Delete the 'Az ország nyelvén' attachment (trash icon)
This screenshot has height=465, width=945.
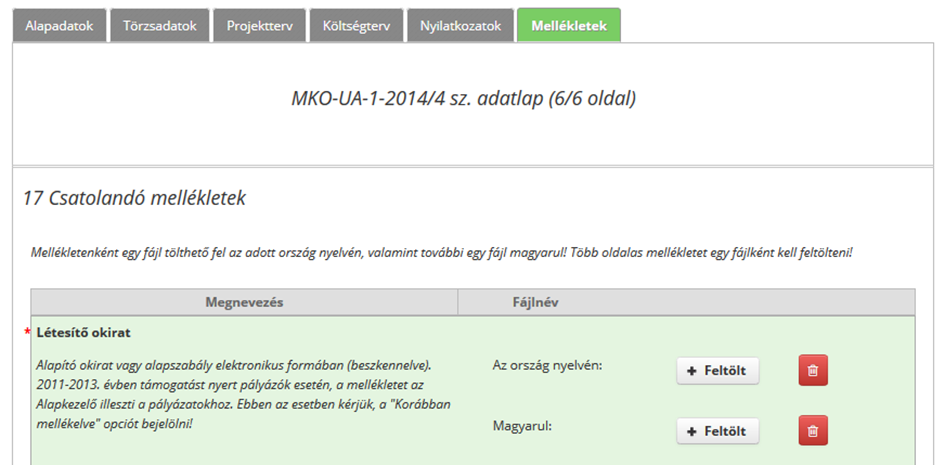tap(813, 370)
